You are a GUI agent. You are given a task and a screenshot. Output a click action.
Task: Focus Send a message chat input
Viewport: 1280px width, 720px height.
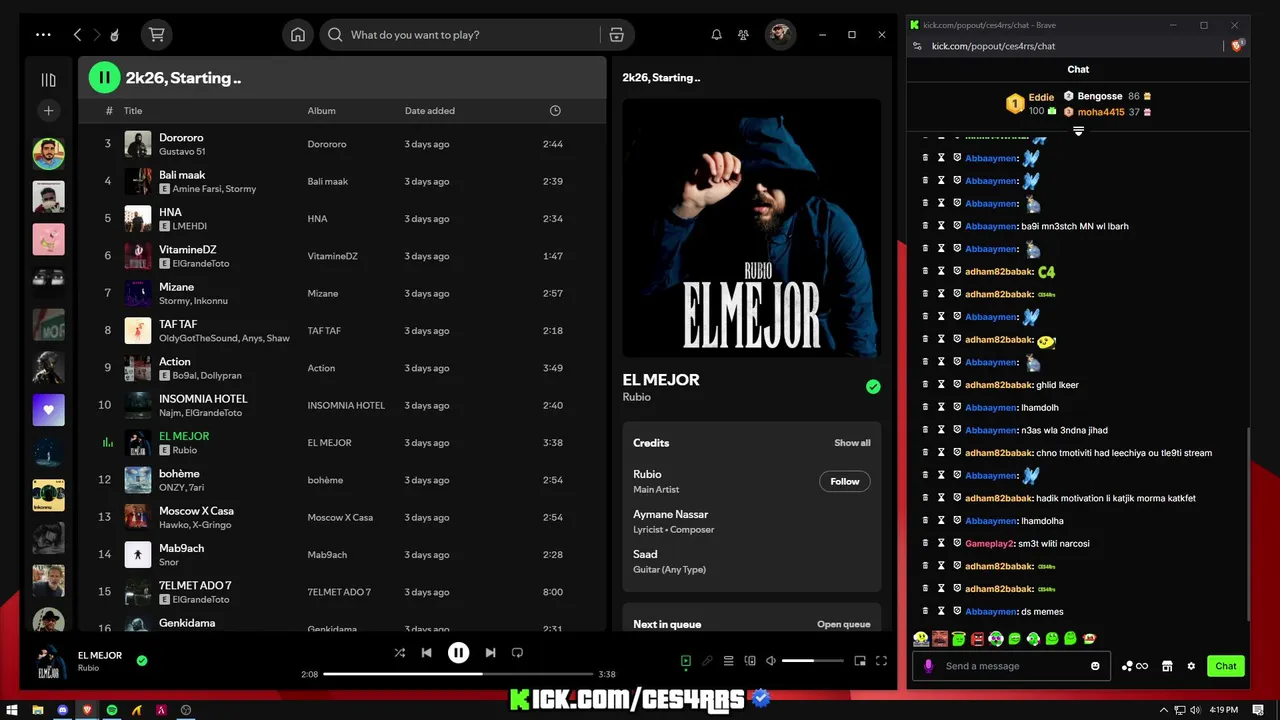pyautogui.click(x=1011, y=666)
